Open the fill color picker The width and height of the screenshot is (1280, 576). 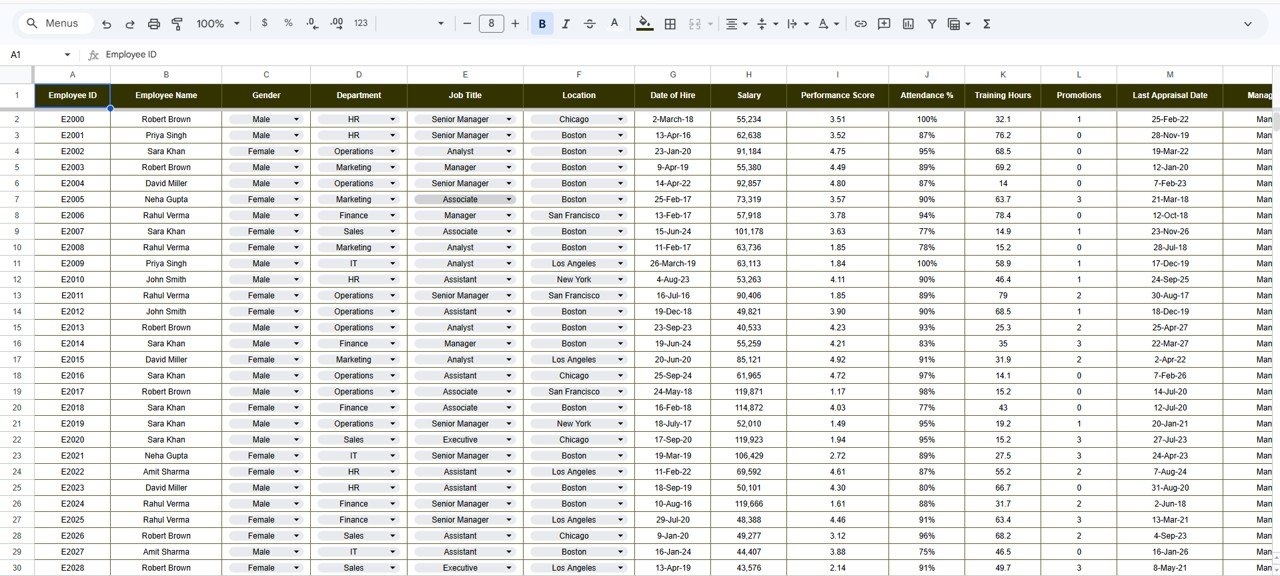[x=645, y=23]
